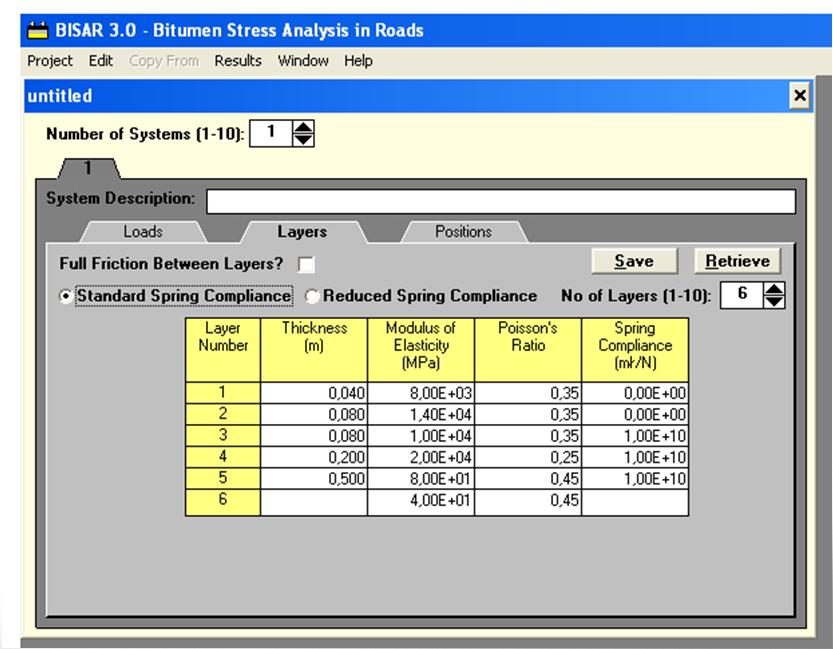The height and width of the screenshot is (649, 833).
Task: Select layer 5 row header
Action: [223, 479]
